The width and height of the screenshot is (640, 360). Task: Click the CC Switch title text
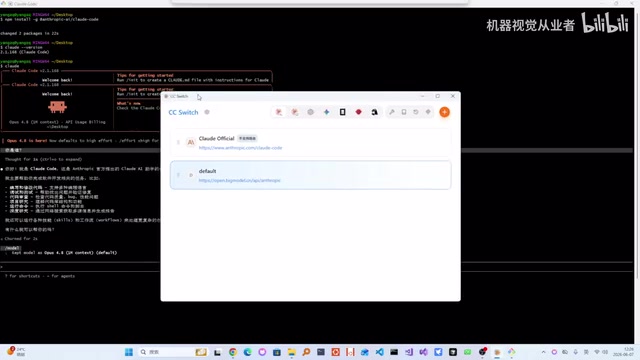point(183,112)
